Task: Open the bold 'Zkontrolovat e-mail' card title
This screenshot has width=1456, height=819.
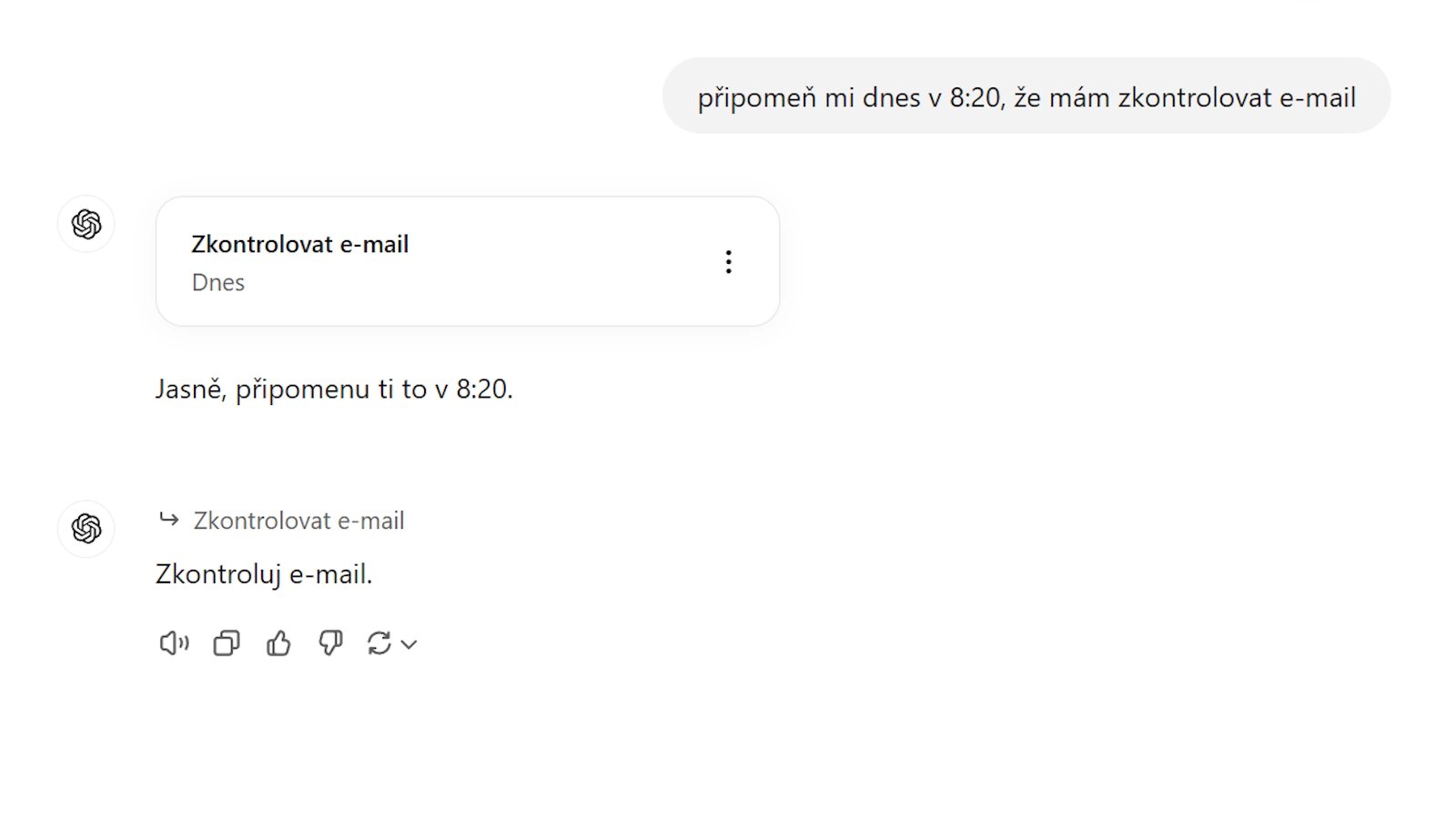Action: (299, 244)
